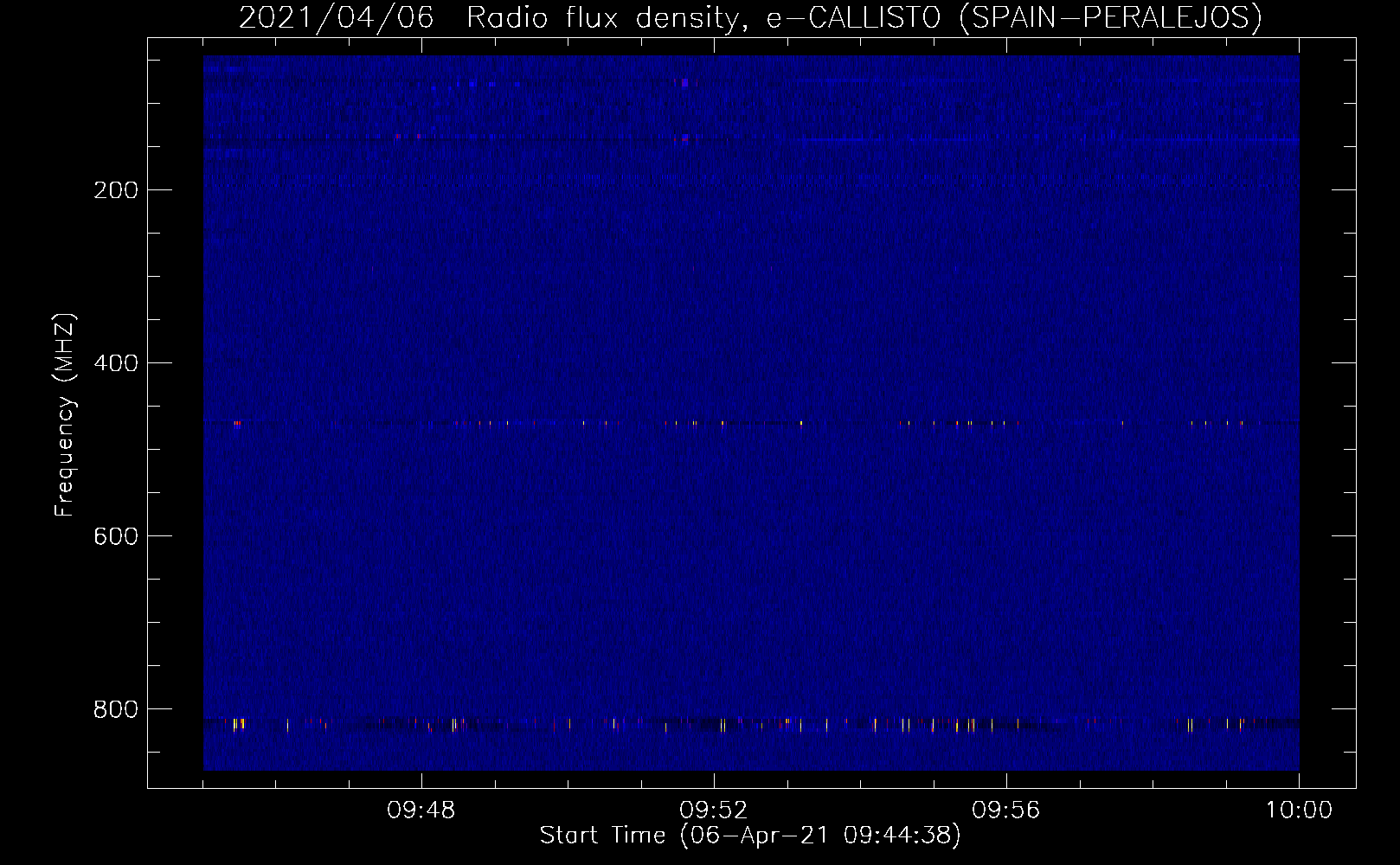The width and height of the screenshot is (1400, 865).
Task: Click the 10:00 time tick label
Action: click(x=1299, y=811)
